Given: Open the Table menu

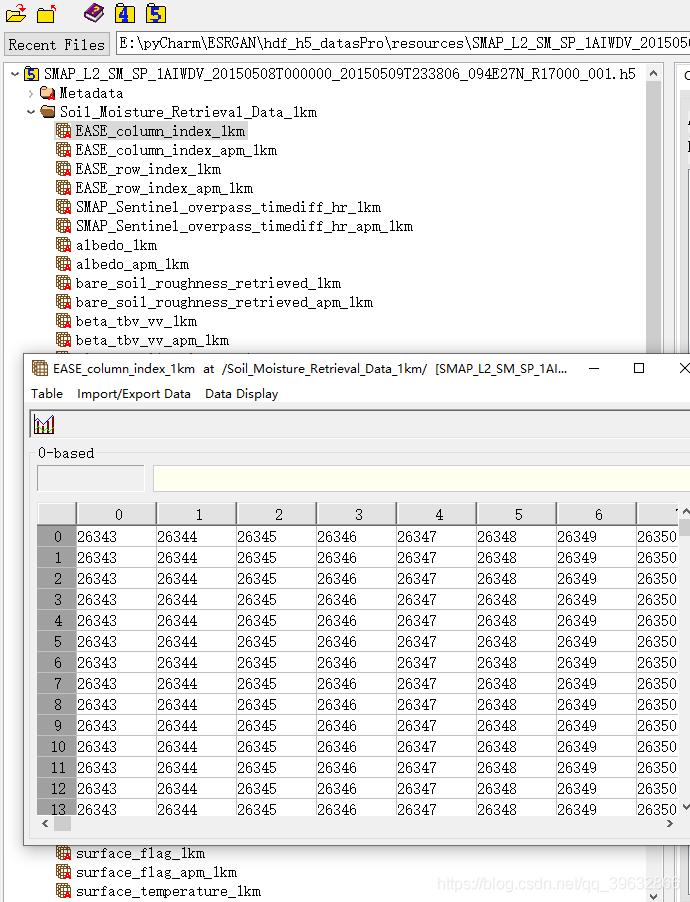Looking at the screenshot, I should pyautogui.click(x=47, y=394).
